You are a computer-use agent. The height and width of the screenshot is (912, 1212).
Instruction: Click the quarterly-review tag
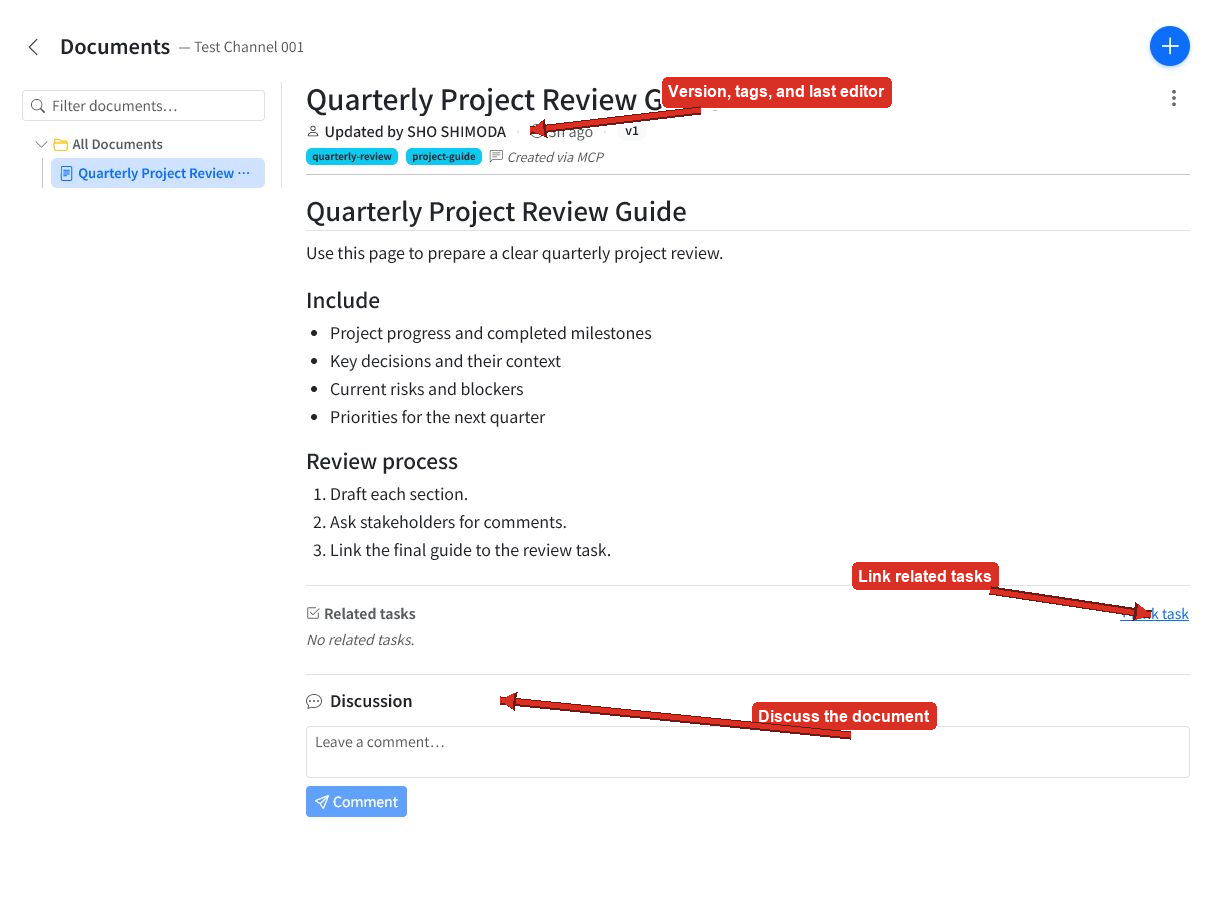coord(352,156)
